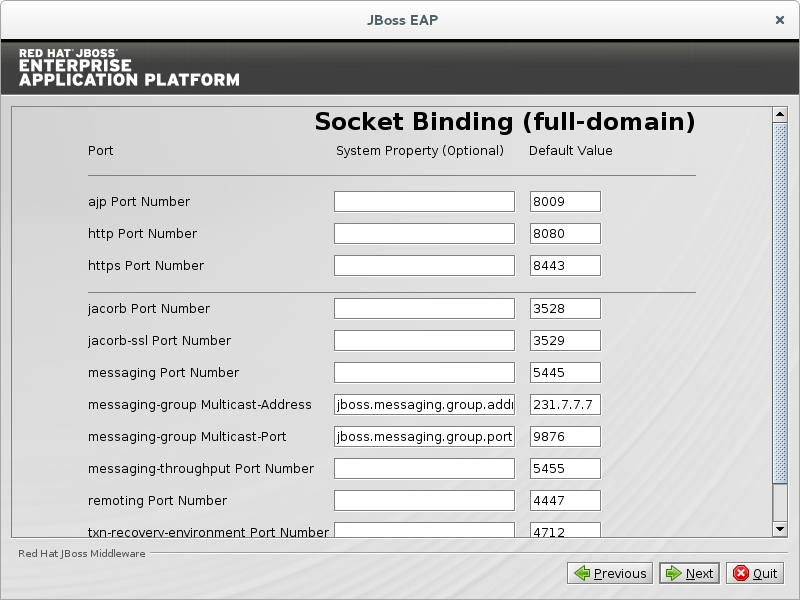Click the https default value 8443 field

click(x=565, y=266)
